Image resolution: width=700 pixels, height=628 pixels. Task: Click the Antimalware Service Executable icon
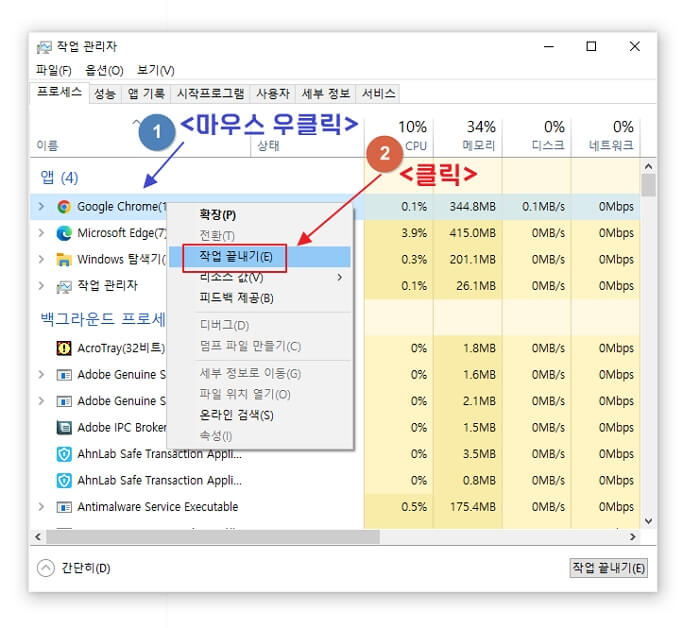[x=64, y=507]
